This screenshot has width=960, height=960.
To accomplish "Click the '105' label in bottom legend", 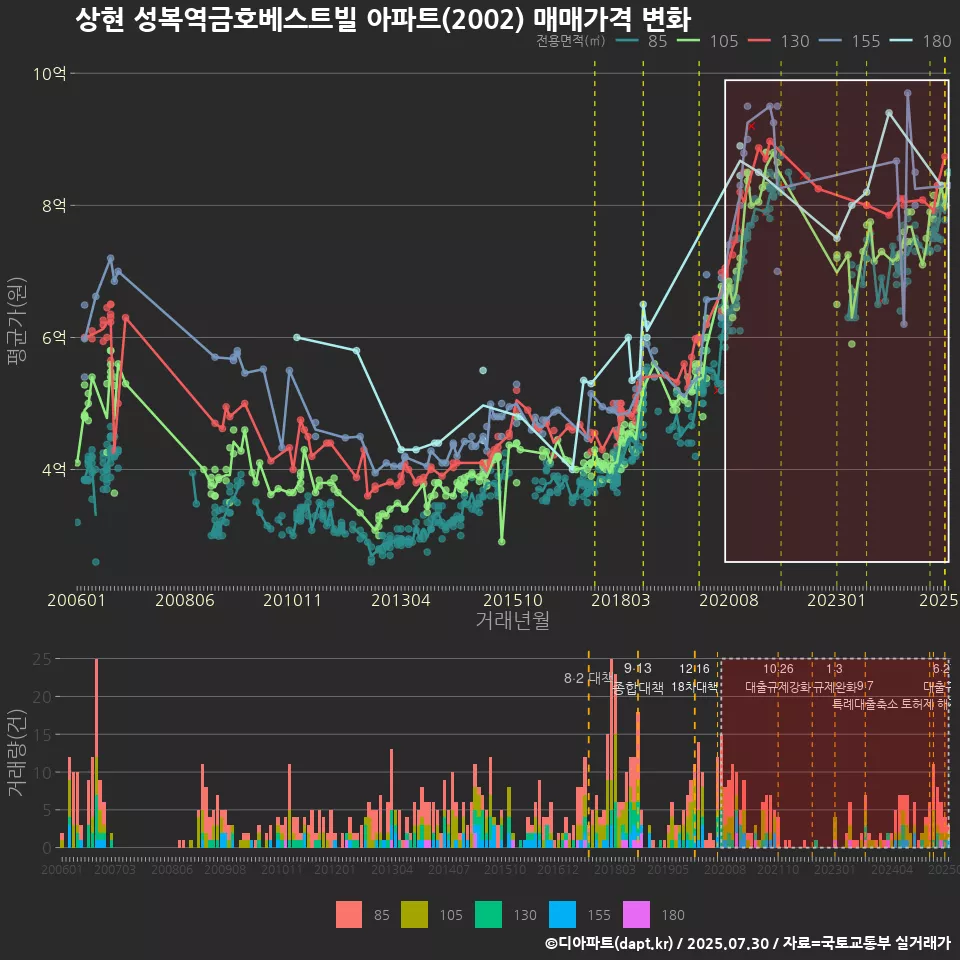I will pyautogui.click(x=451, y=915).
